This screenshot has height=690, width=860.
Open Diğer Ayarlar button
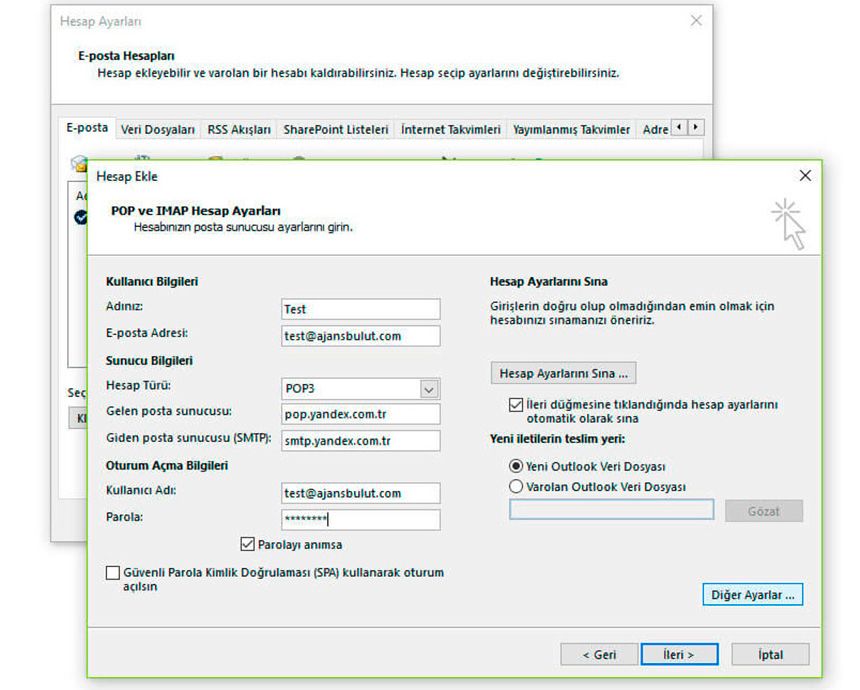click(x=752, y=595)
